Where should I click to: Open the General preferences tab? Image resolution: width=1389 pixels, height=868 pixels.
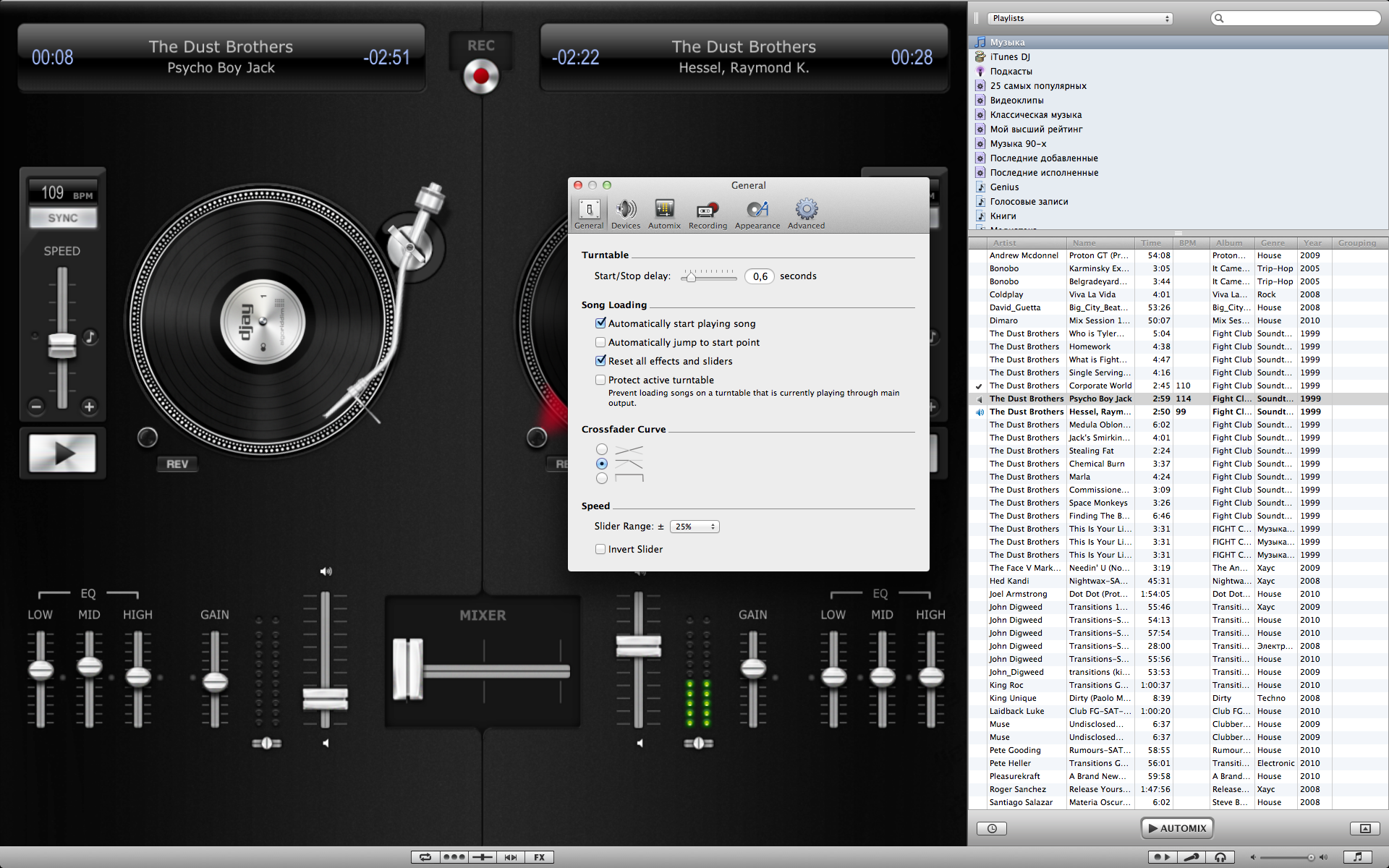(589, 214)
